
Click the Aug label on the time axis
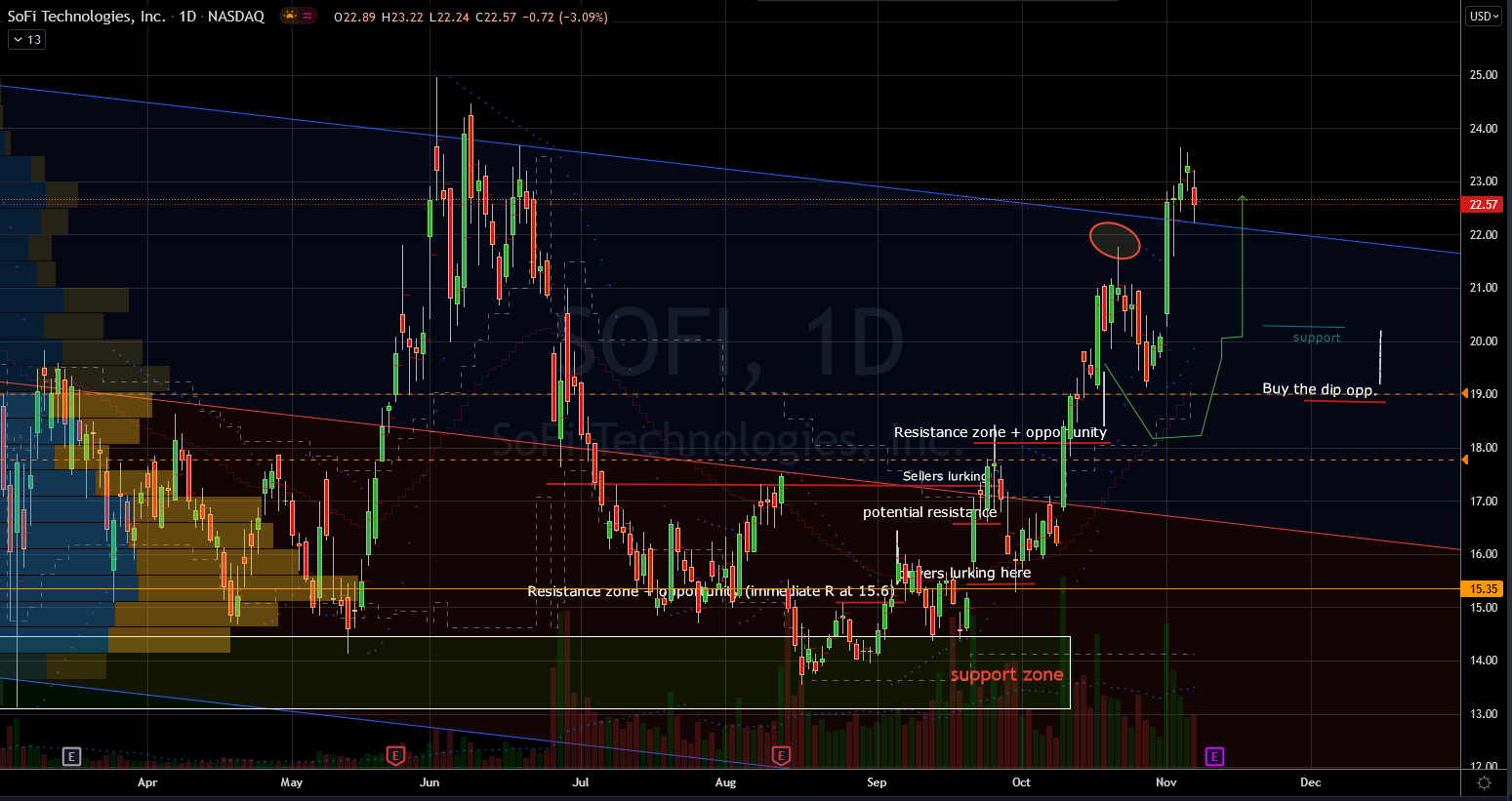pos(725,782)
